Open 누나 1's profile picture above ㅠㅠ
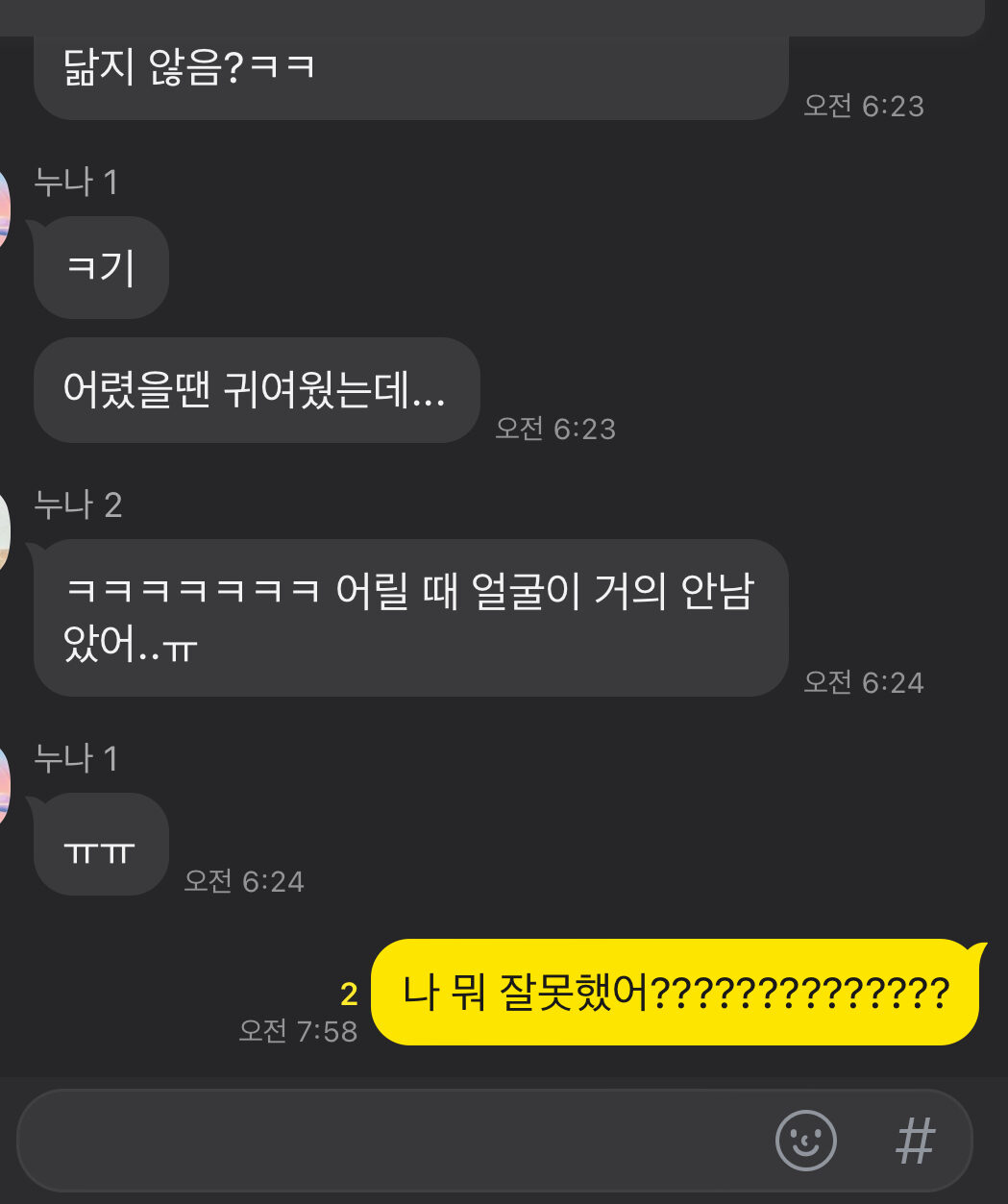Image resolution: width=1008 pixels, height=1204 pixels. 5,784
